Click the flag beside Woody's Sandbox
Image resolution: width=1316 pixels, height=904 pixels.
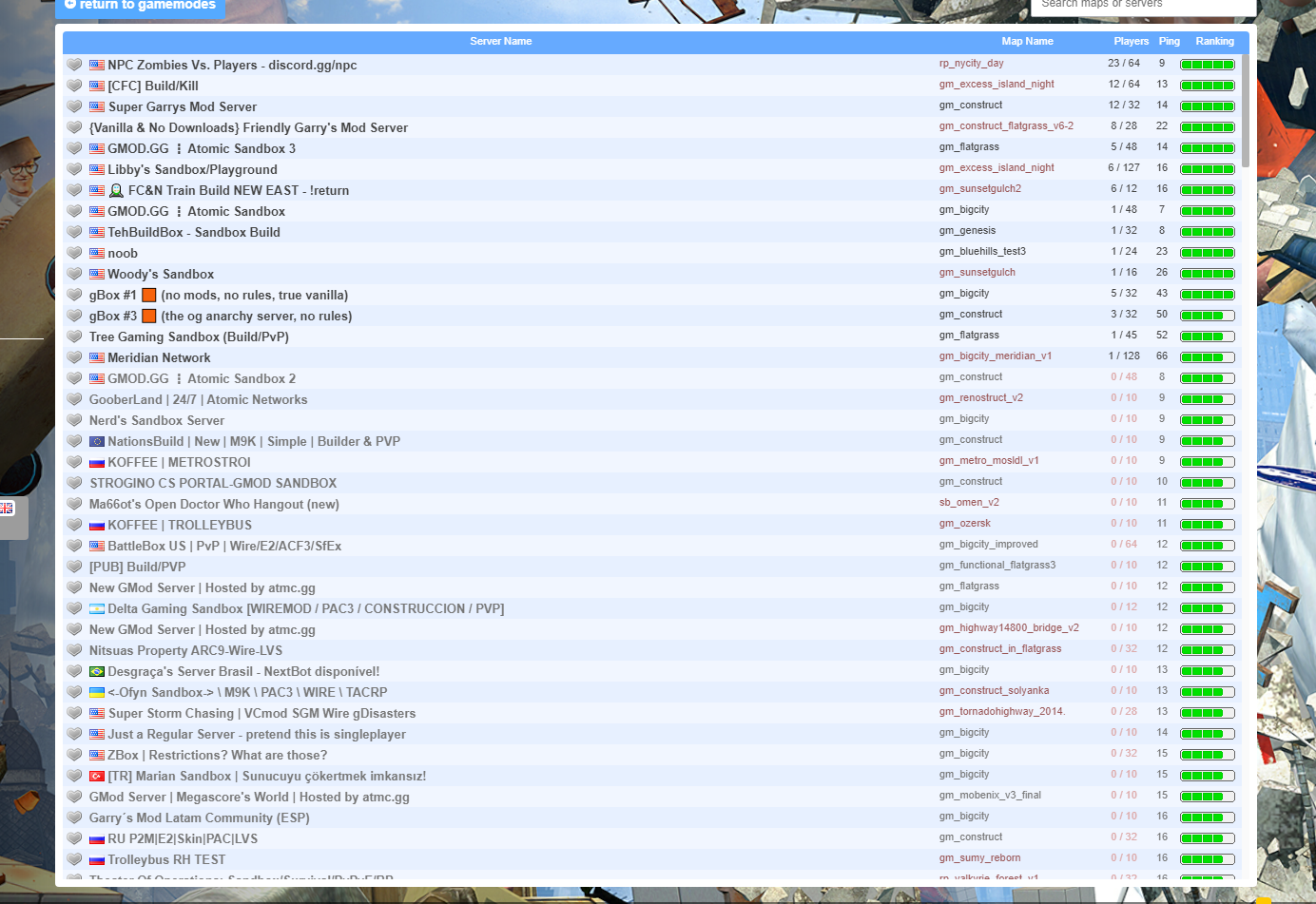[x=97, y=275]
